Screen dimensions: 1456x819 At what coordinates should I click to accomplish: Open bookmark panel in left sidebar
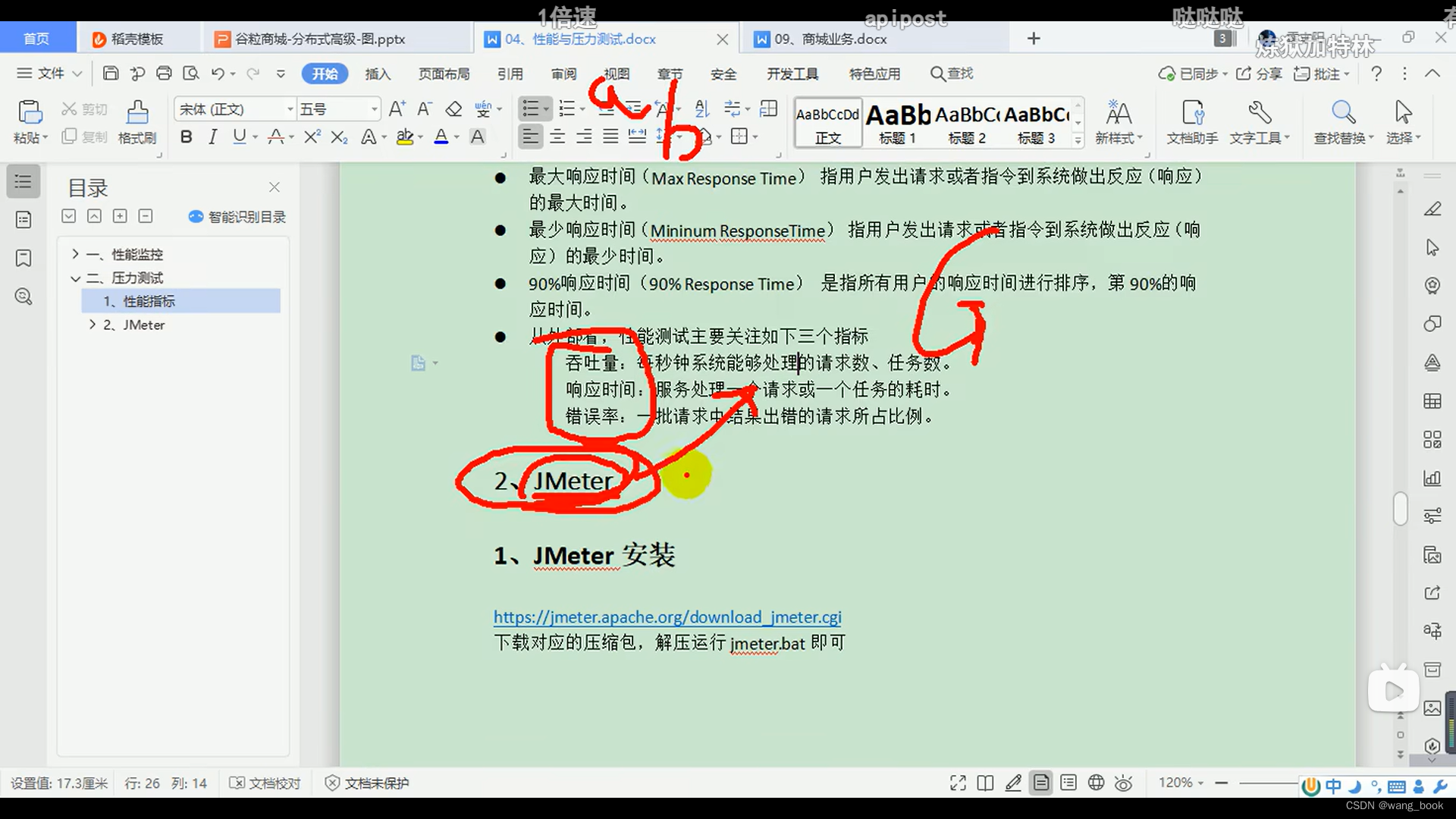click(24, 258)
